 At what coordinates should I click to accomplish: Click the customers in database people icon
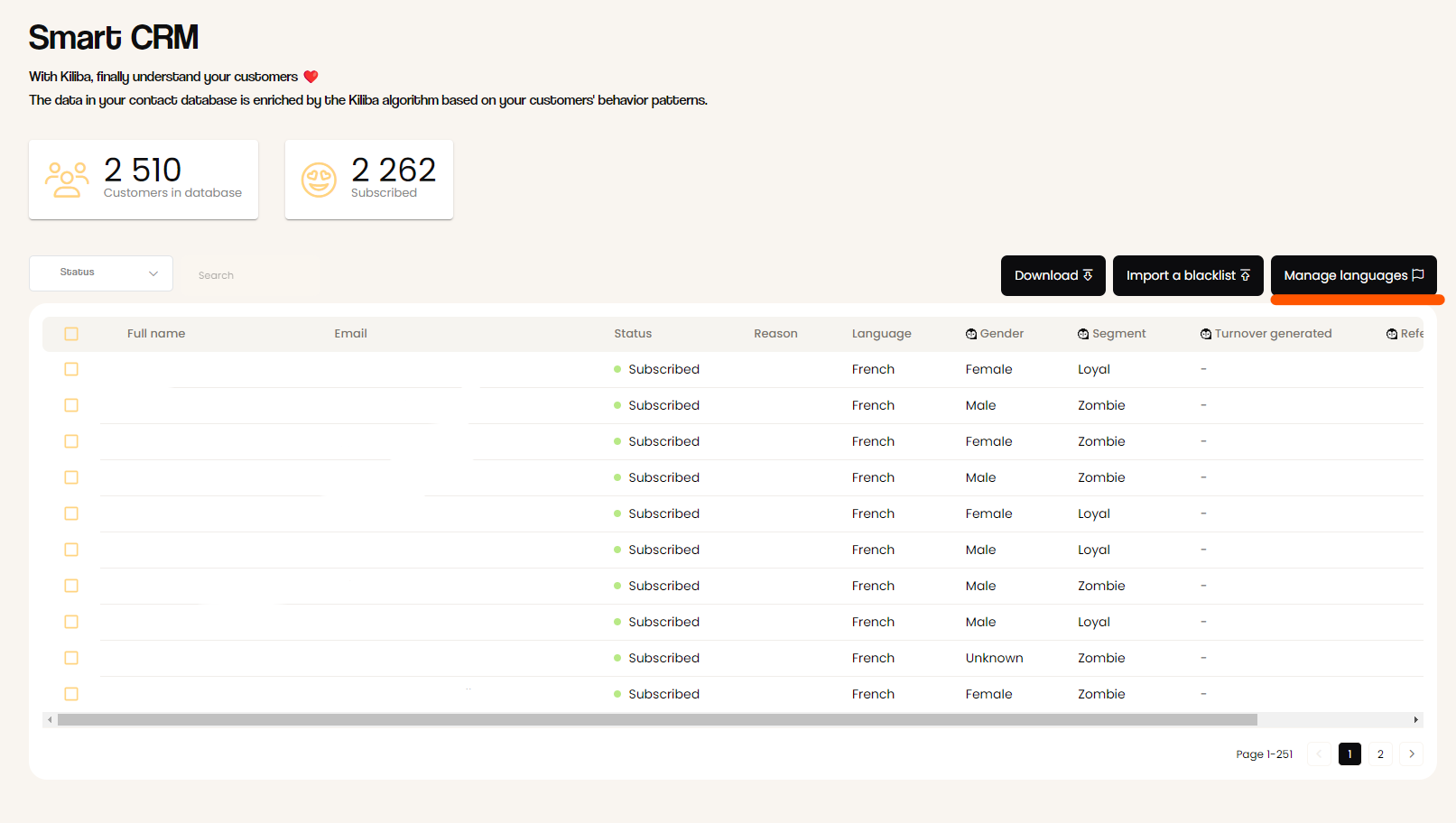pyautogui.click(x=67, y=180)
